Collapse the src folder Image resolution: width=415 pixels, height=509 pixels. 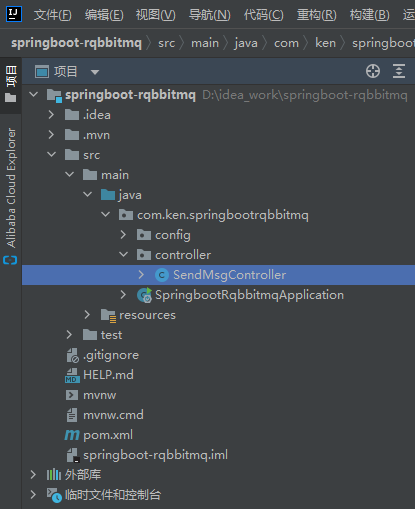coord(51,154)
